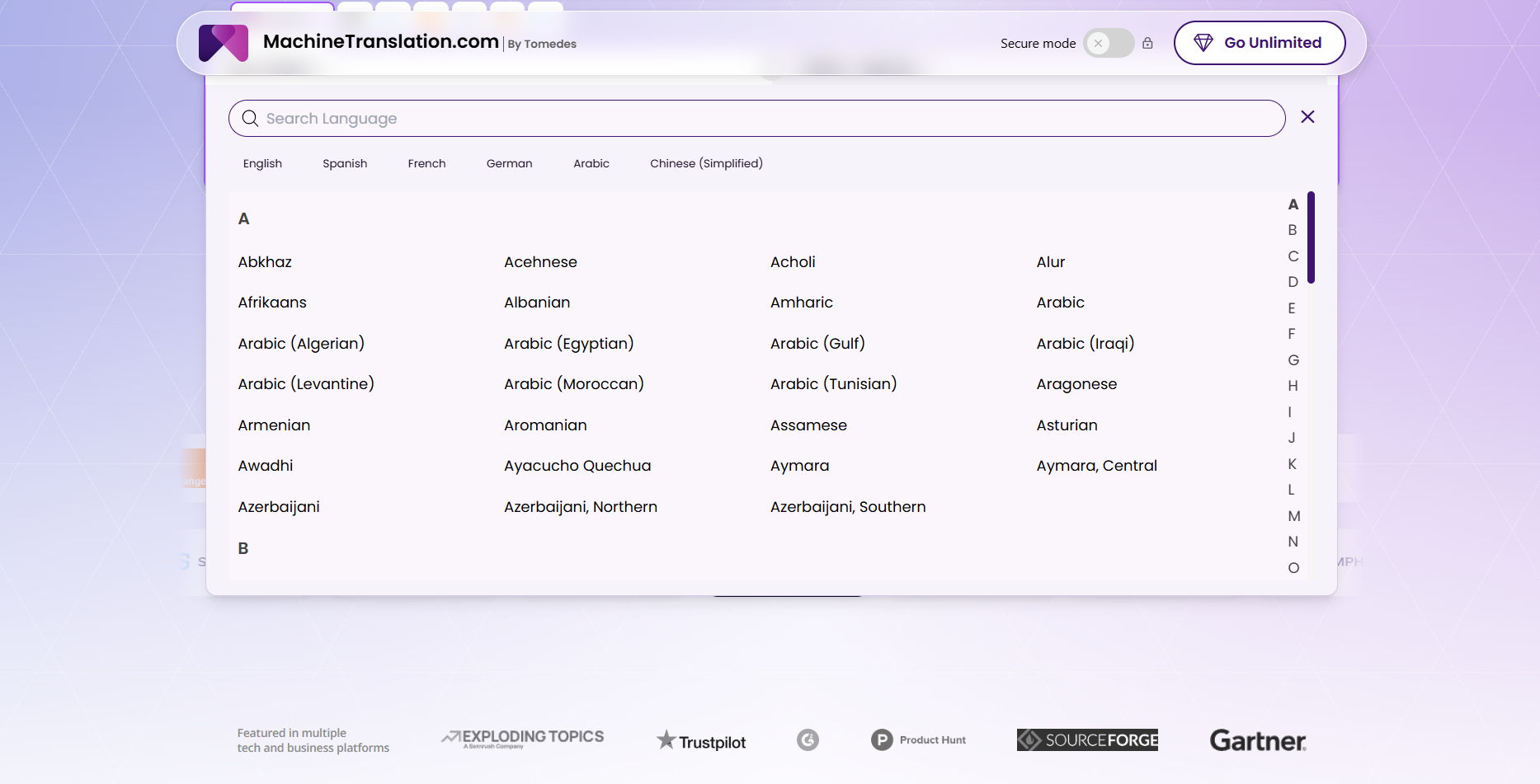Choose Aromanian language

[x=545, y=425]
